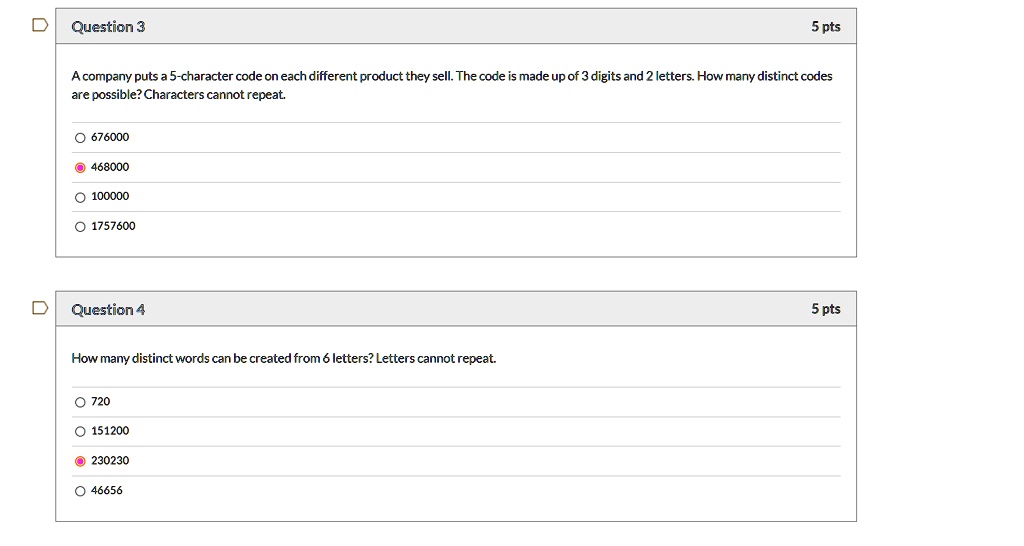Choose the 100000 radio button
This screenshot has height=546, width=1024.
click(80, 197)
